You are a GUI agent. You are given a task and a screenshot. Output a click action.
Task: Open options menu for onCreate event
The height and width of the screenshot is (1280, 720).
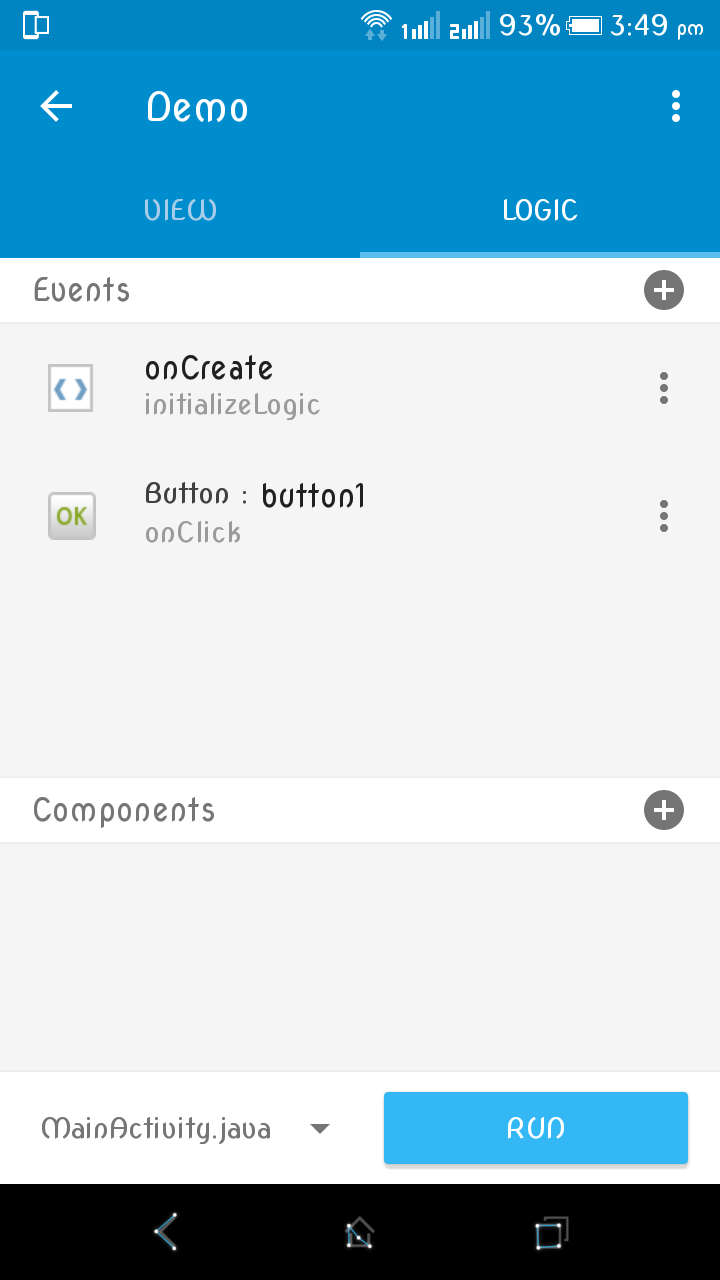click(663, 388)
